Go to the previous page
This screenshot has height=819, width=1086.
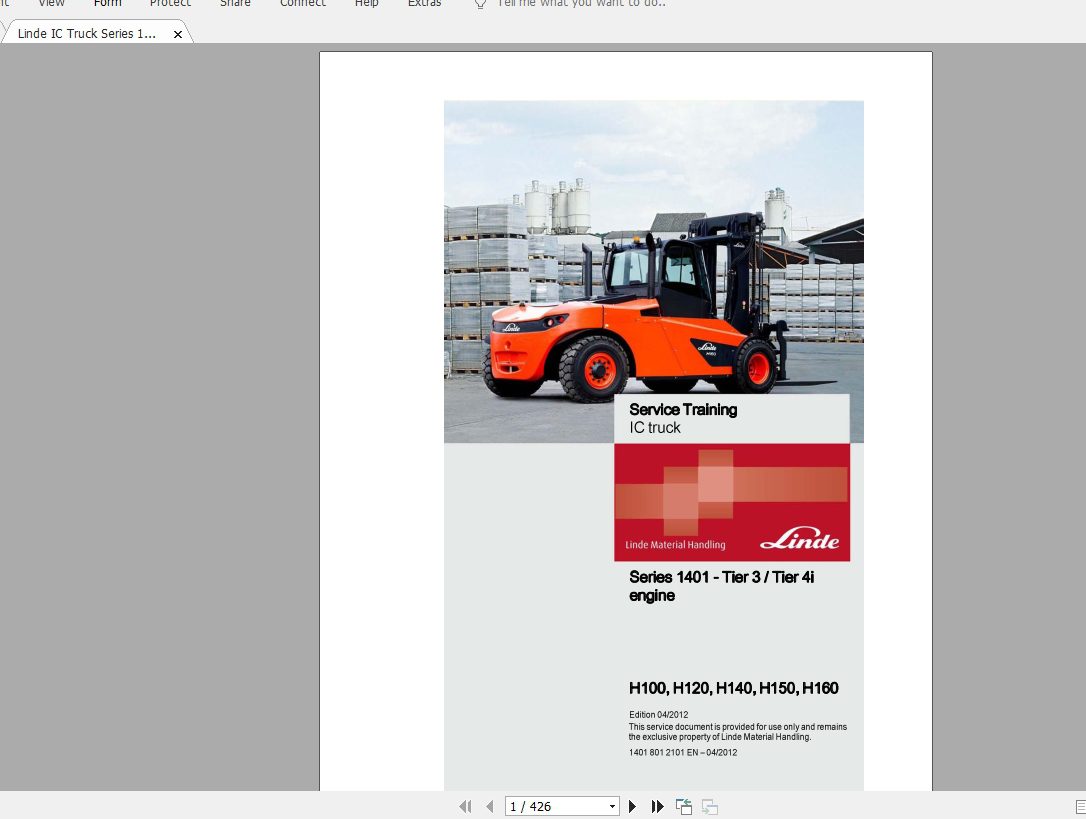[490, 807]
